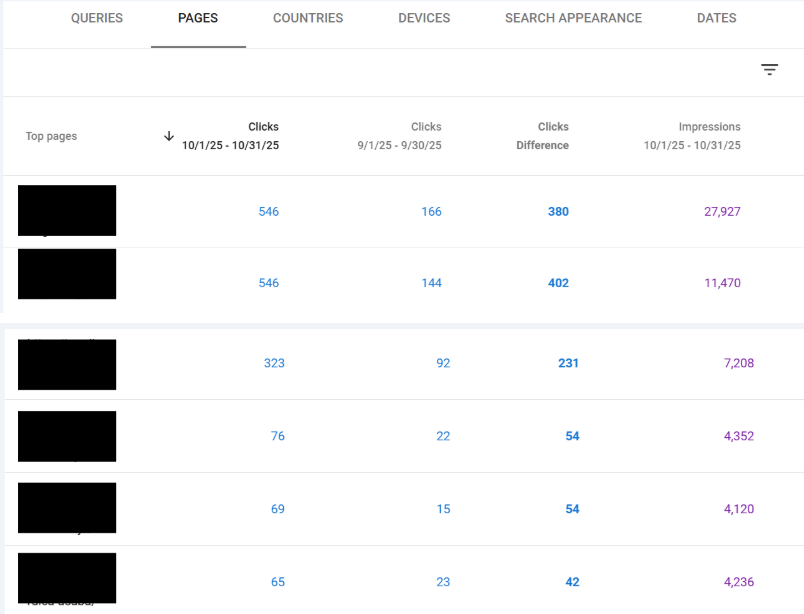804x614 pixels.
Task: Select the 402 clicks difference value
Action: click(558, 283)
